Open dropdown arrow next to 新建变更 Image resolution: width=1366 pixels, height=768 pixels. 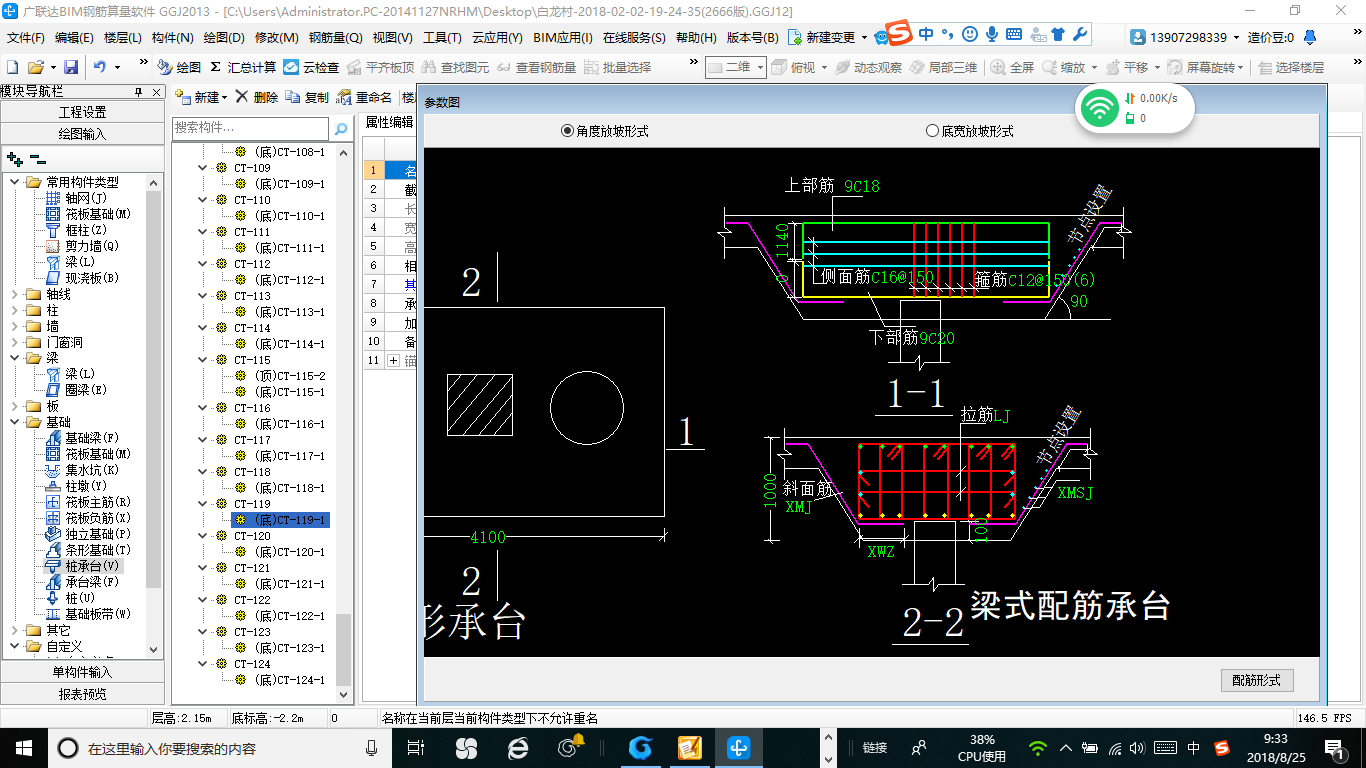[x=864, y=38]
